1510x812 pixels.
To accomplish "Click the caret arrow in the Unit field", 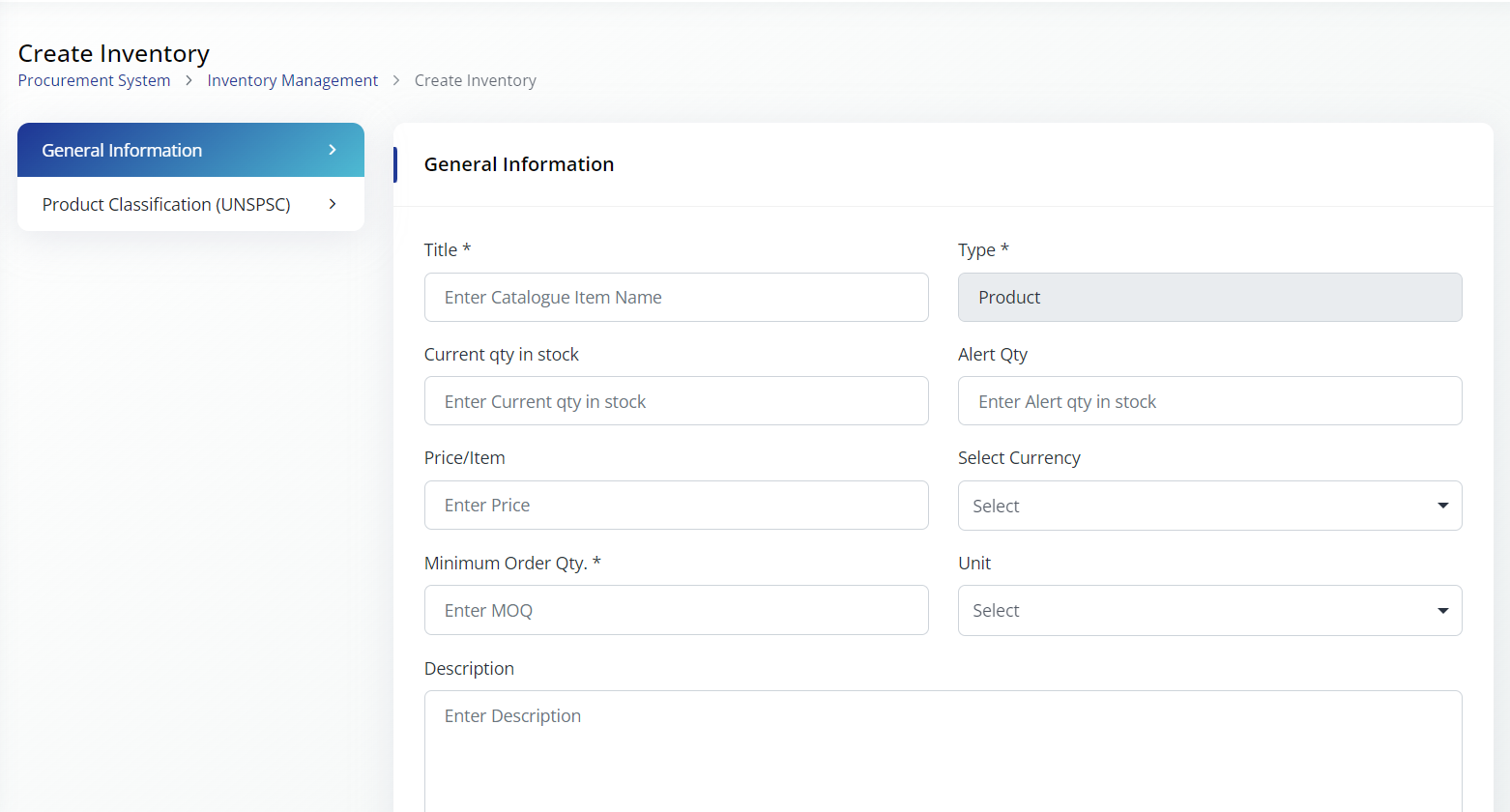I will point(1442,611).
